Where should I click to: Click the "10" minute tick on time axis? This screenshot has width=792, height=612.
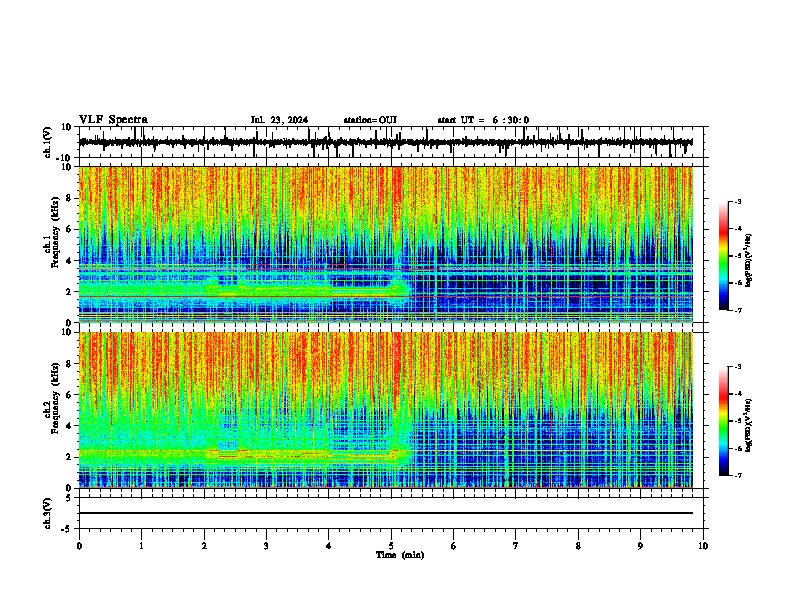[x=703, y=546]
